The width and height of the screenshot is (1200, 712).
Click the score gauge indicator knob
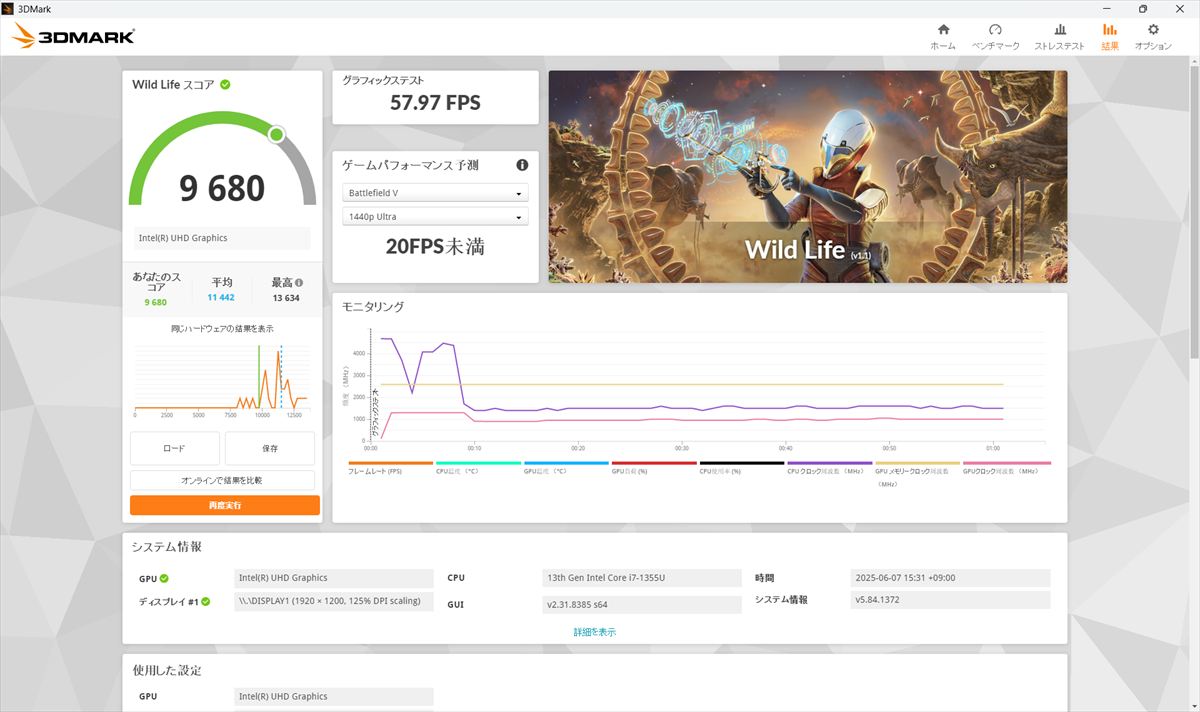[277, 134]
